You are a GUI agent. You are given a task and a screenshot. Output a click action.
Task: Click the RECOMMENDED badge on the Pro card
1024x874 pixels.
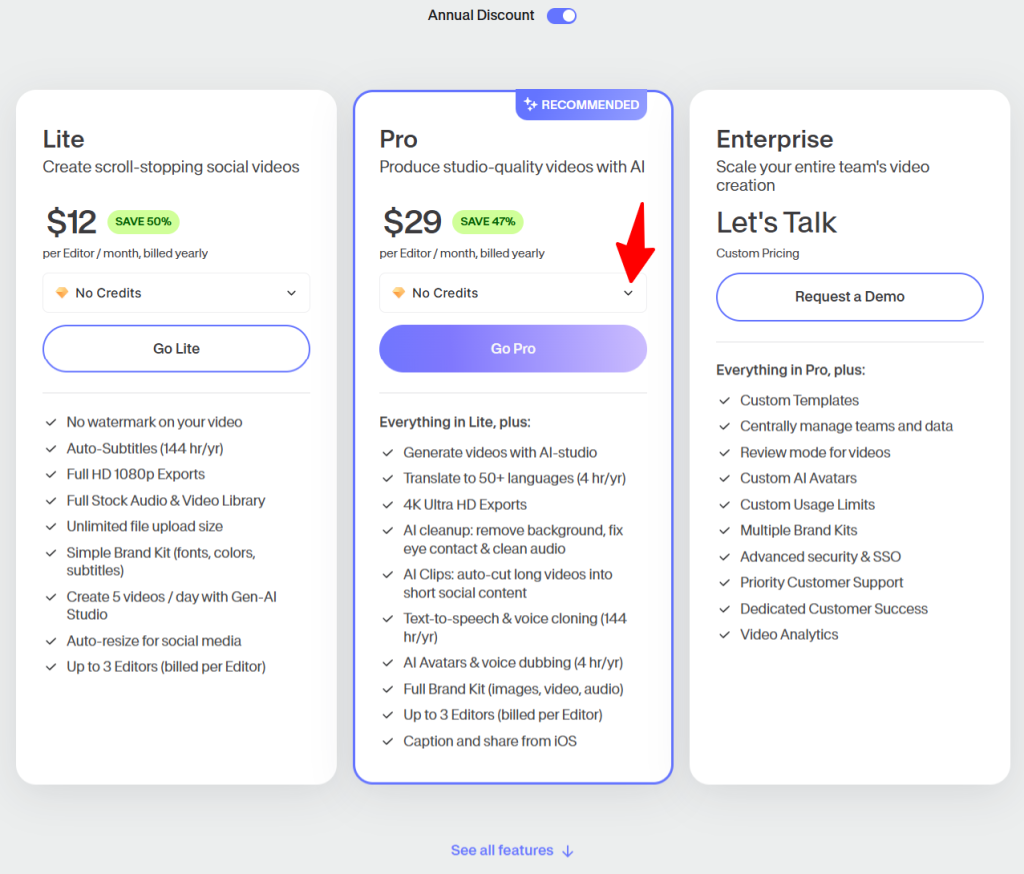[581, 104]
